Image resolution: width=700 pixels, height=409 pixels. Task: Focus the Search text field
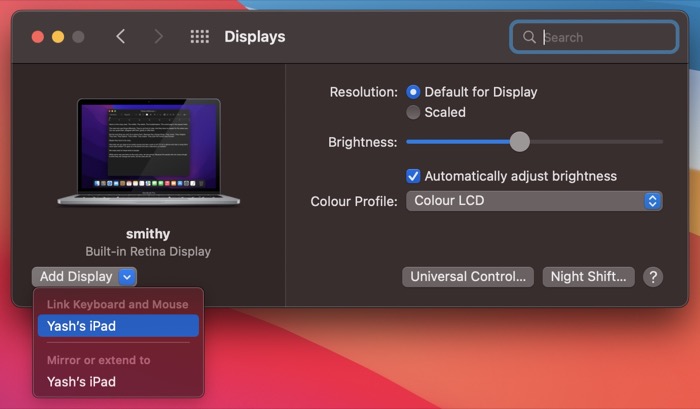[x=605, y=38]
